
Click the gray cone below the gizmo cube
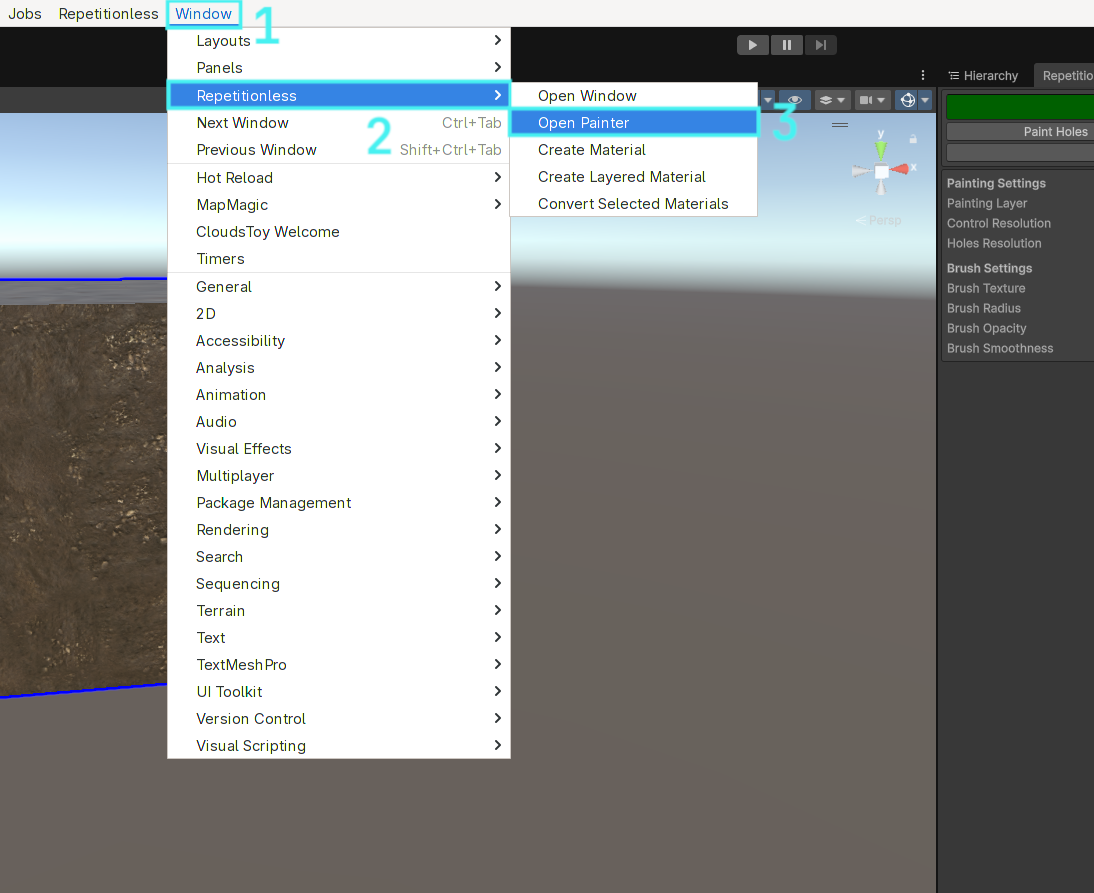881,187
